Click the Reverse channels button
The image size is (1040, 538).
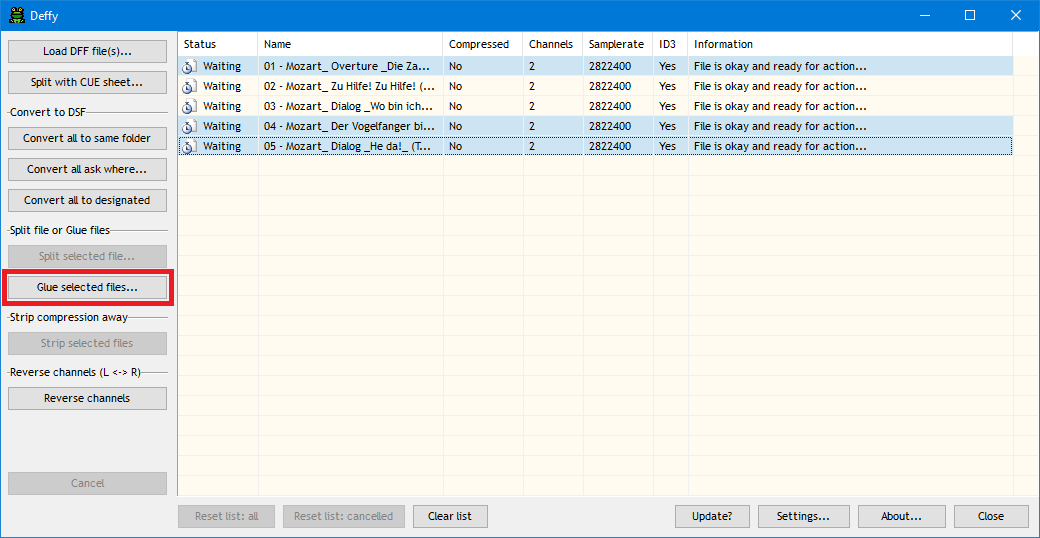(x=87, y=398)
